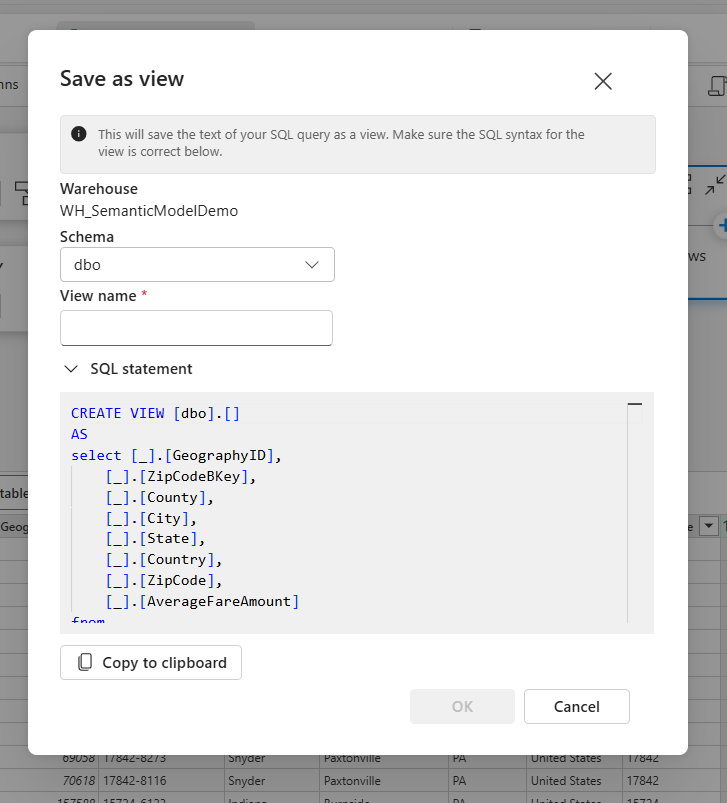Click the collapse arrows icon behind the dialog
727x803 pixels.
[x=715, y=184]
